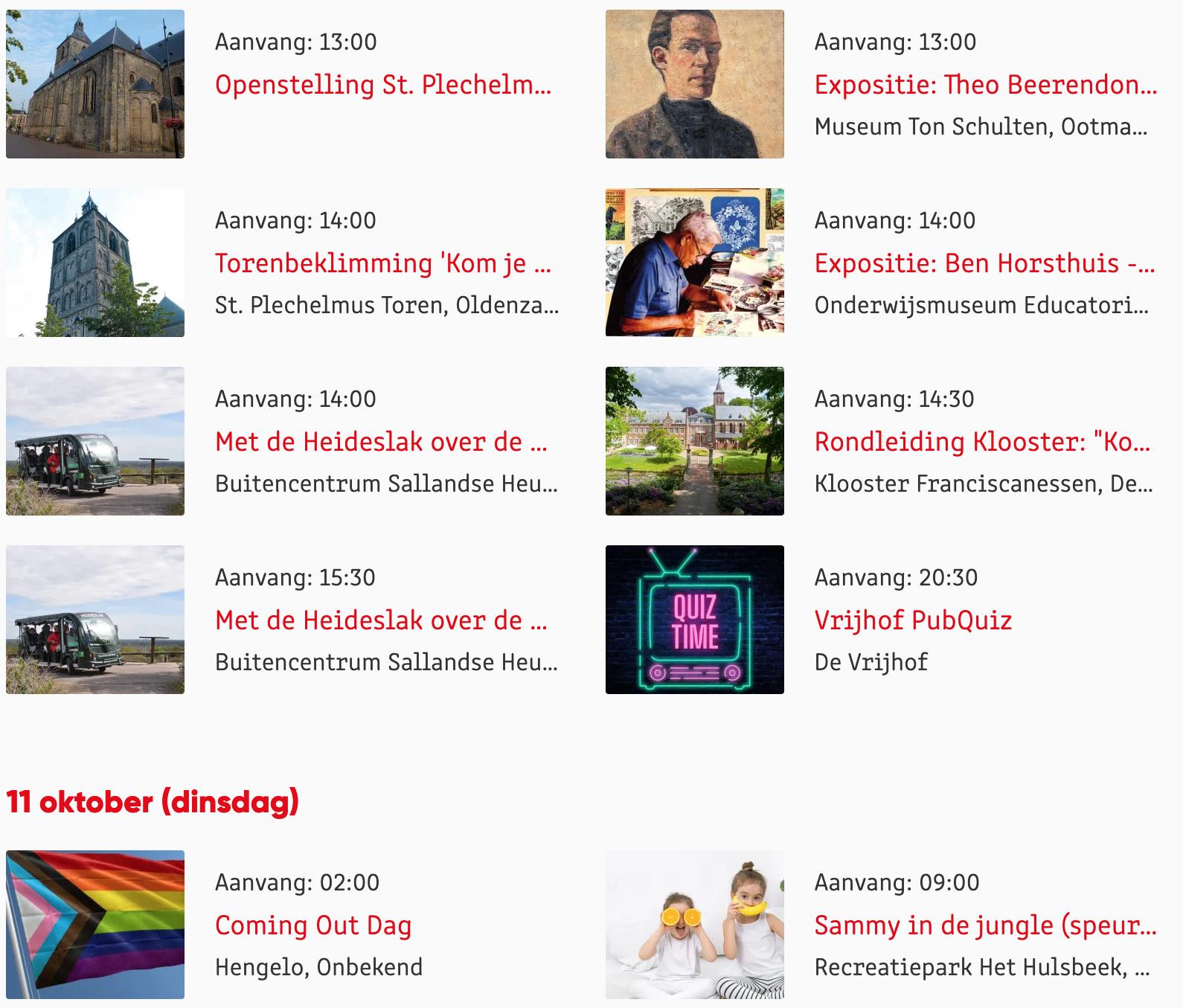The height and width of the screenshot is (1008, 1183).
Task: Click the Theo Beerendonk portrait image
Action: coord(695,84)
